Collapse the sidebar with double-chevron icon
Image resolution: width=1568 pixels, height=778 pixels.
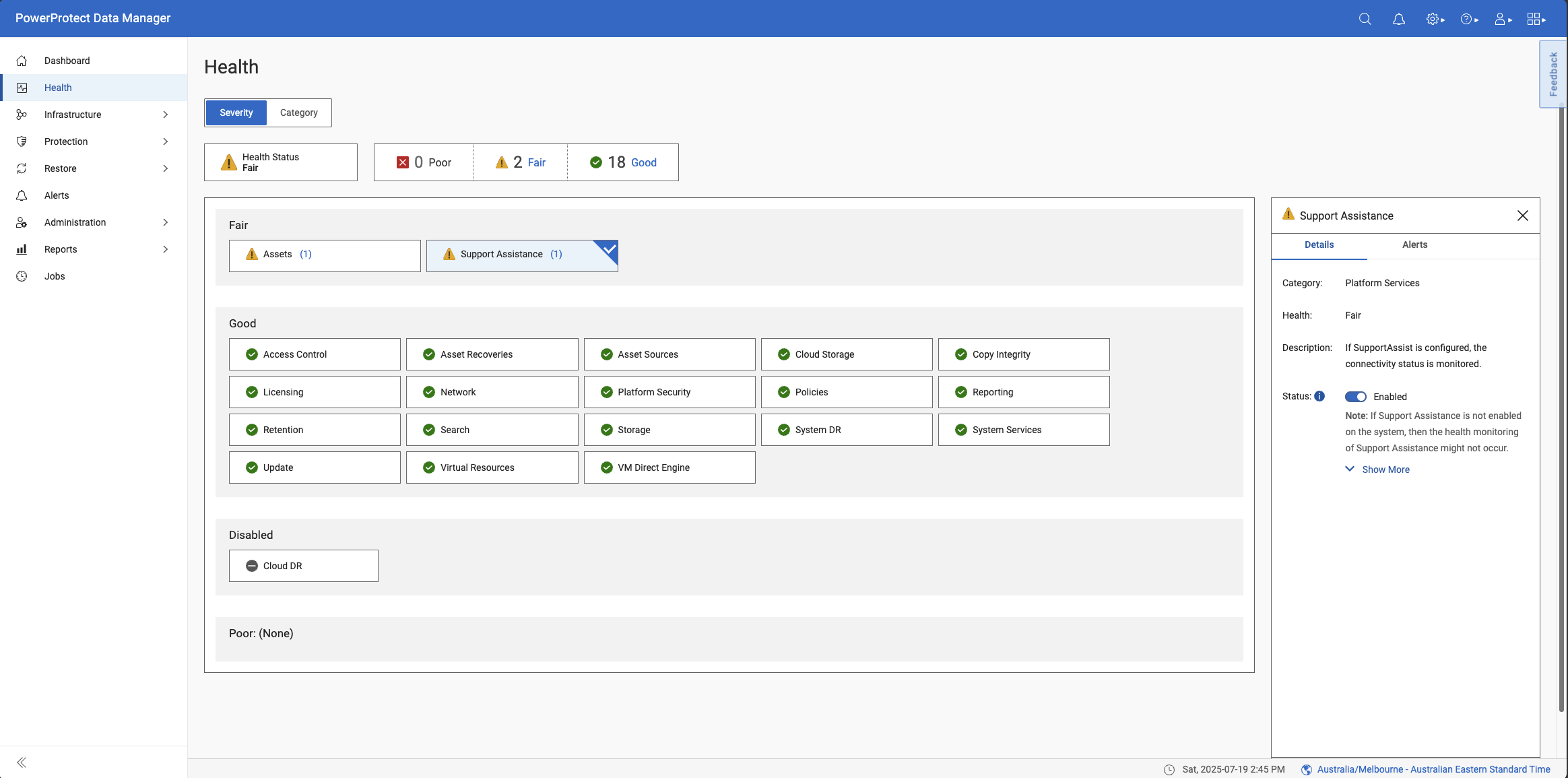pyautogui.click(x=22, y=763)
